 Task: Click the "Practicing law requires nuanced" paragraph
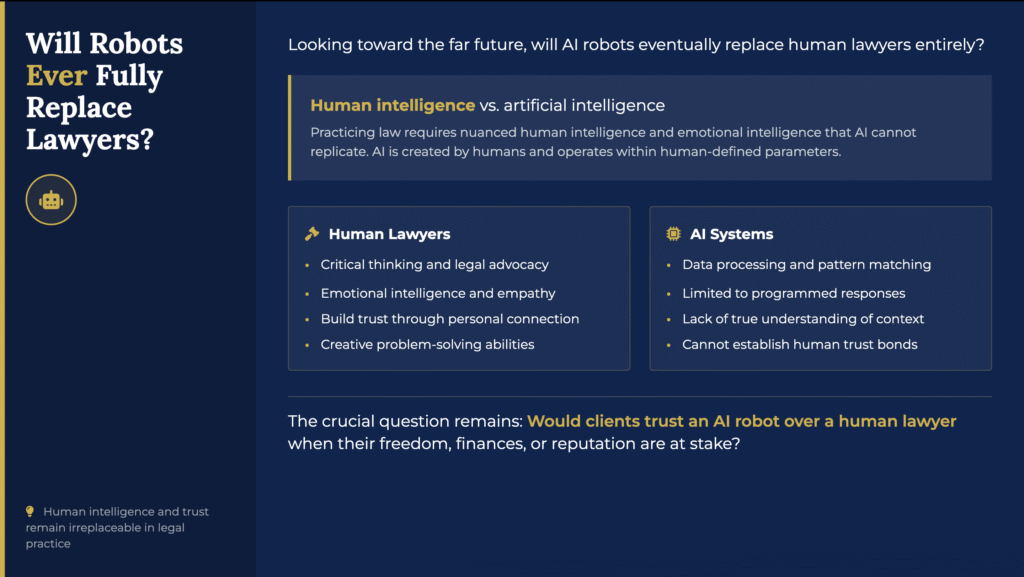click(x=613, y=141)
